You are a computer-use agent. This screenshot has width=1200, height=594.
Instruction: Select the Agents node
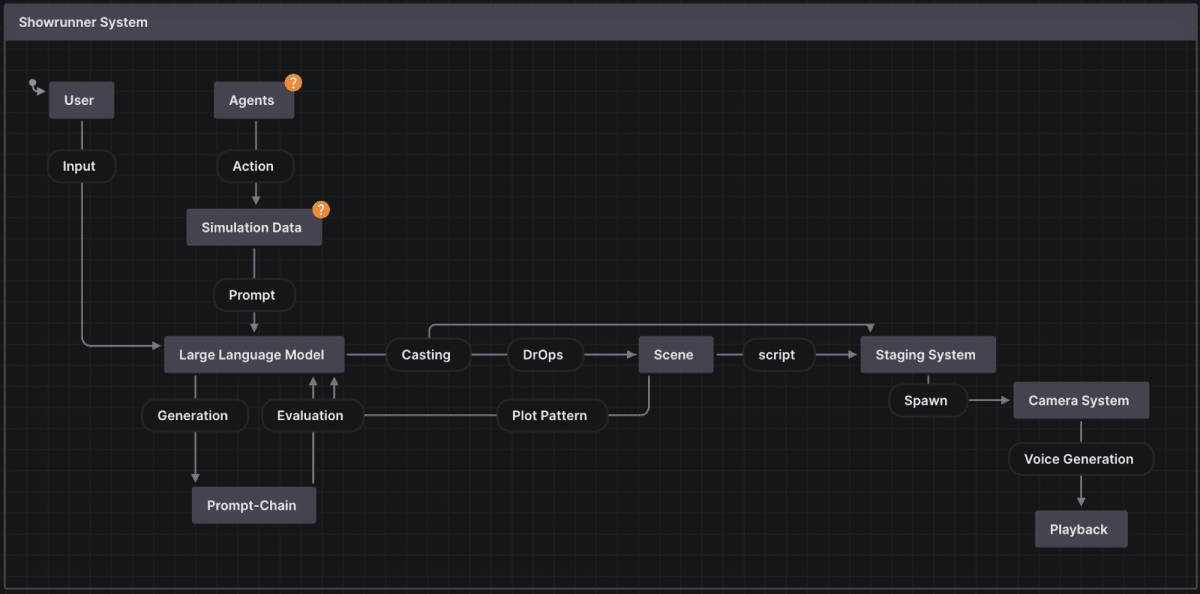click(x=254, y=100)
